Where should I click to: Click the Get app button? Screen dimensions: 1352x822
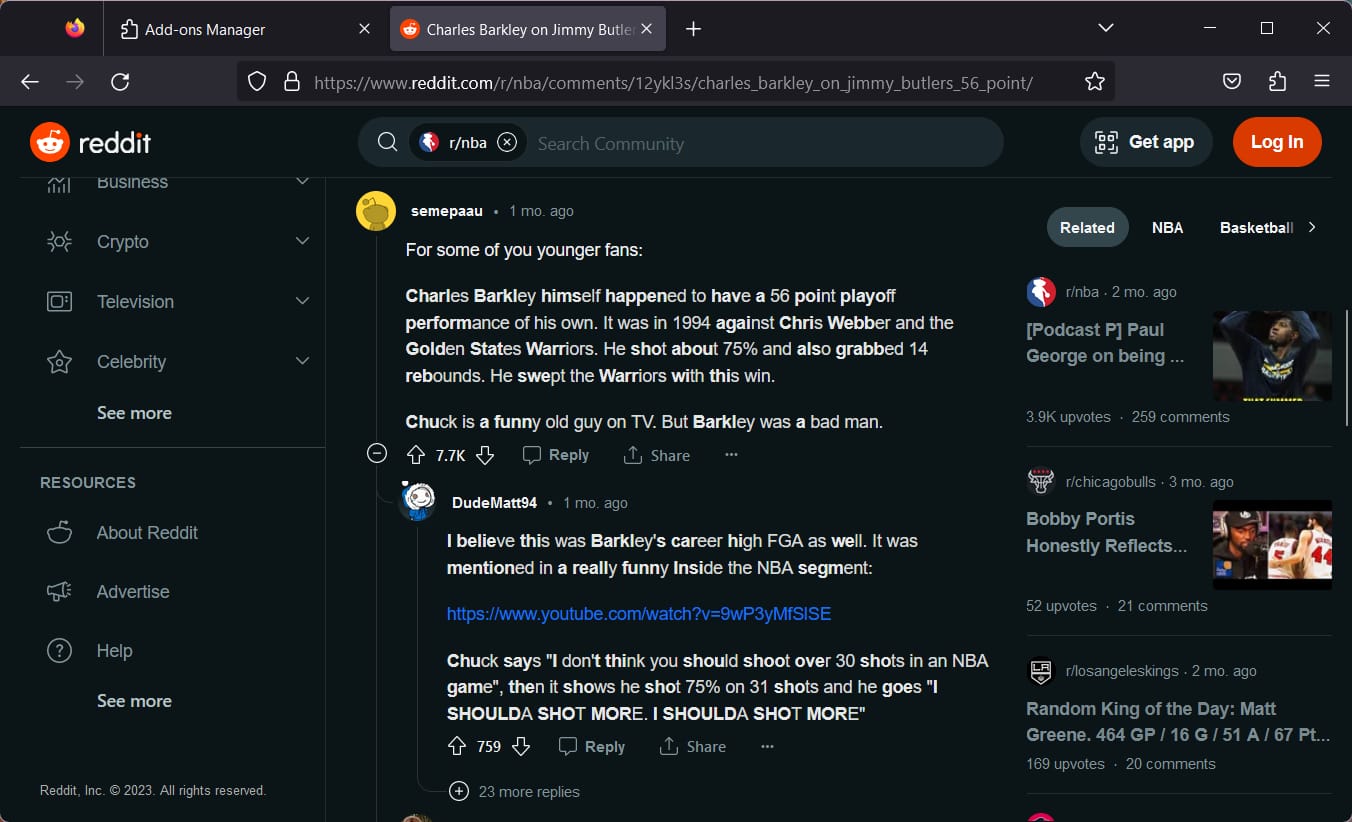click(x=1146, y=142)
